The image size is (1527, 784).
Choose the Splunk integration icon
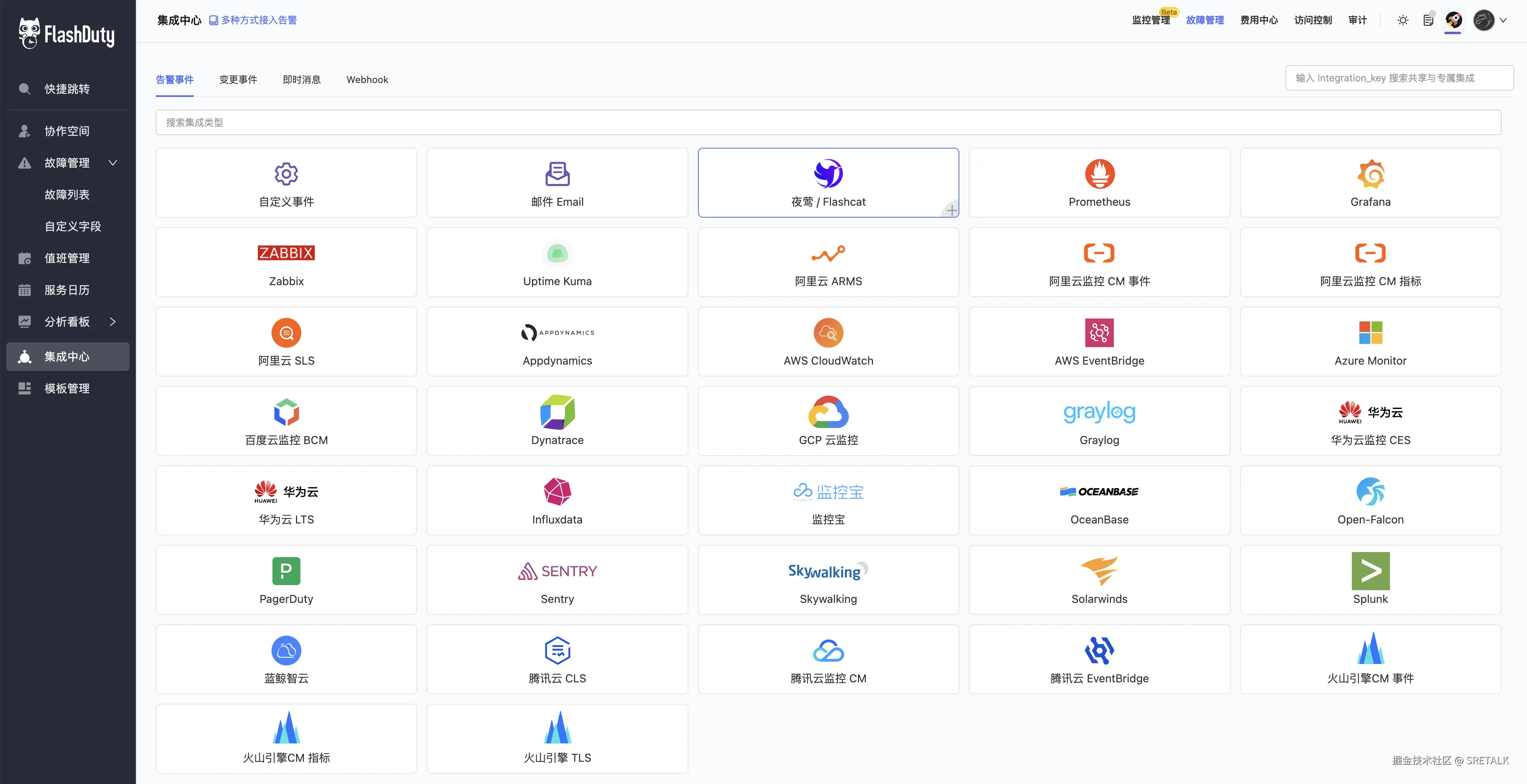coord(1370,571)
